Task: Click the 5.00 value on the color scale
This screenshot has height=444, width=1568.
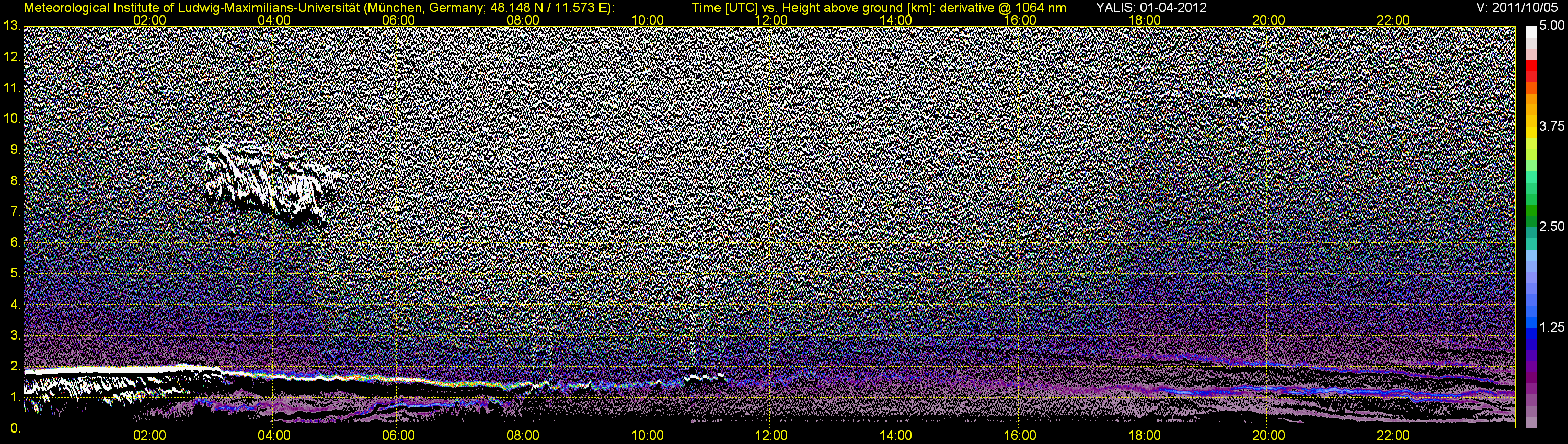Action: 1552,26
